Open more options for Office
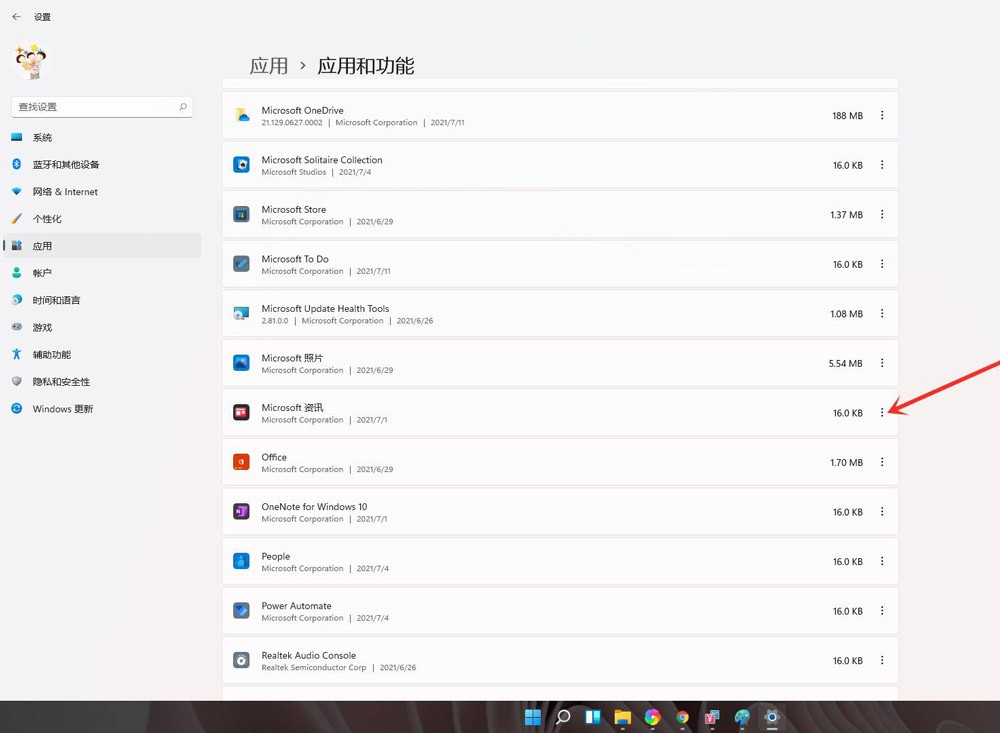1000x733 pixels. point(882,462)
